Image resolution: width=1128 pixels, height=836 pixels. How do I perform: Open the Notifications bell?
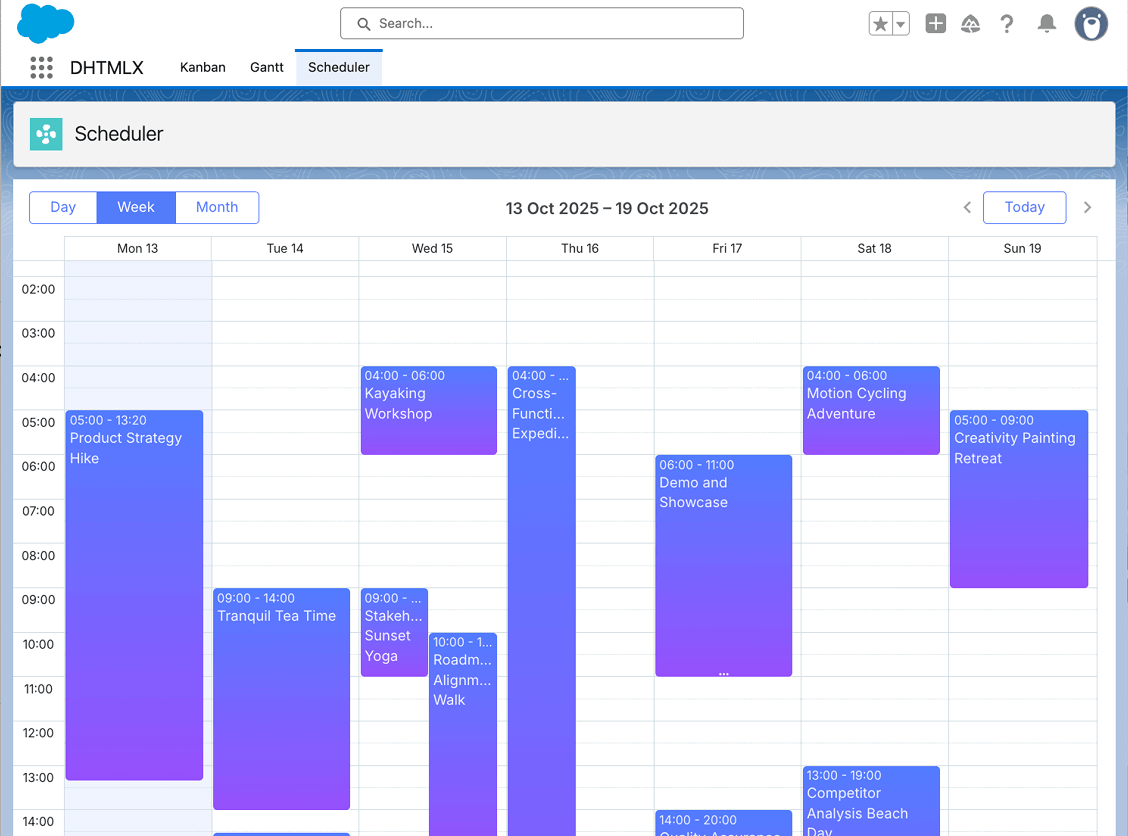tap(1047, 24)
